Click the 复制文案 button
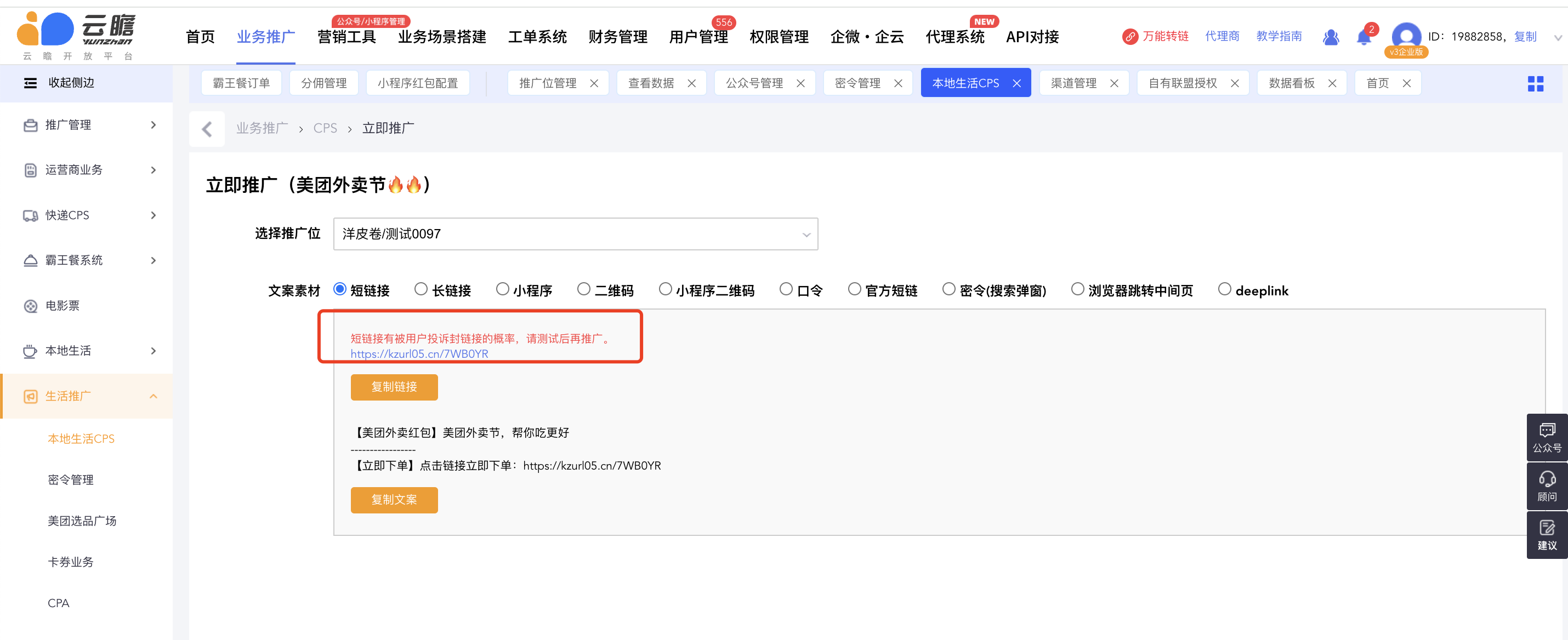 (x=394, y=500)
